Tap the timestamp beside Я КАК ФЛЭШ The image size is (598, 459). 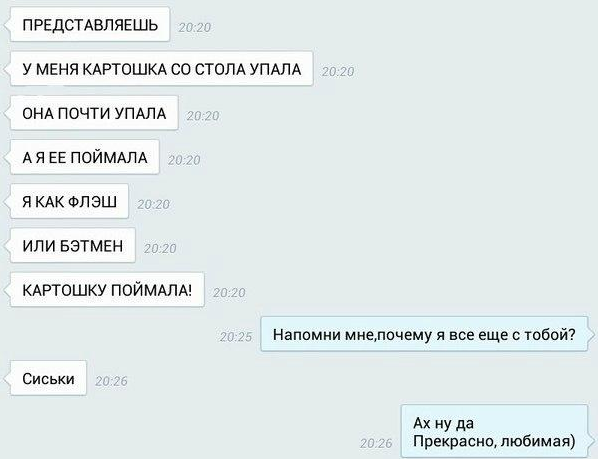[153, 204]
